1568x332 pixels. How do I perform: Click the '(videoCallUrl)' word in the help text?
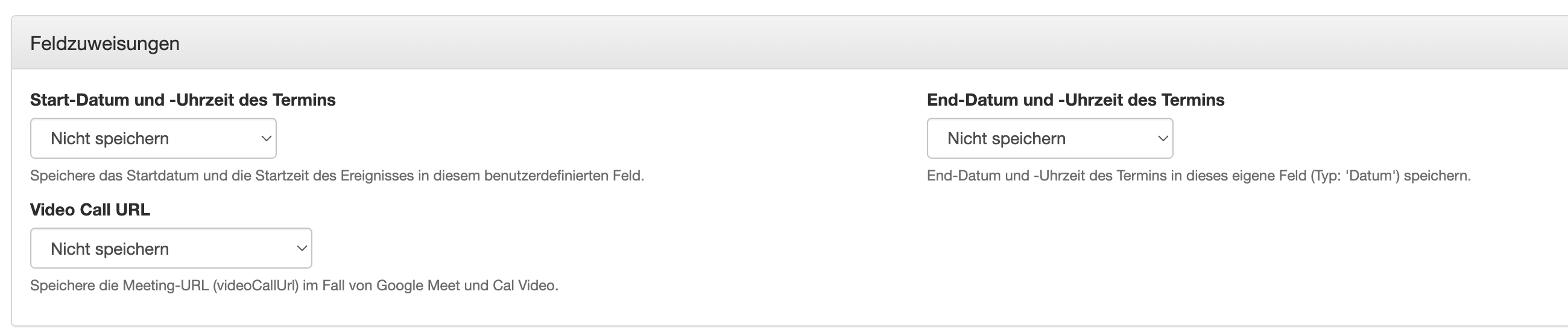pos(256,286)
